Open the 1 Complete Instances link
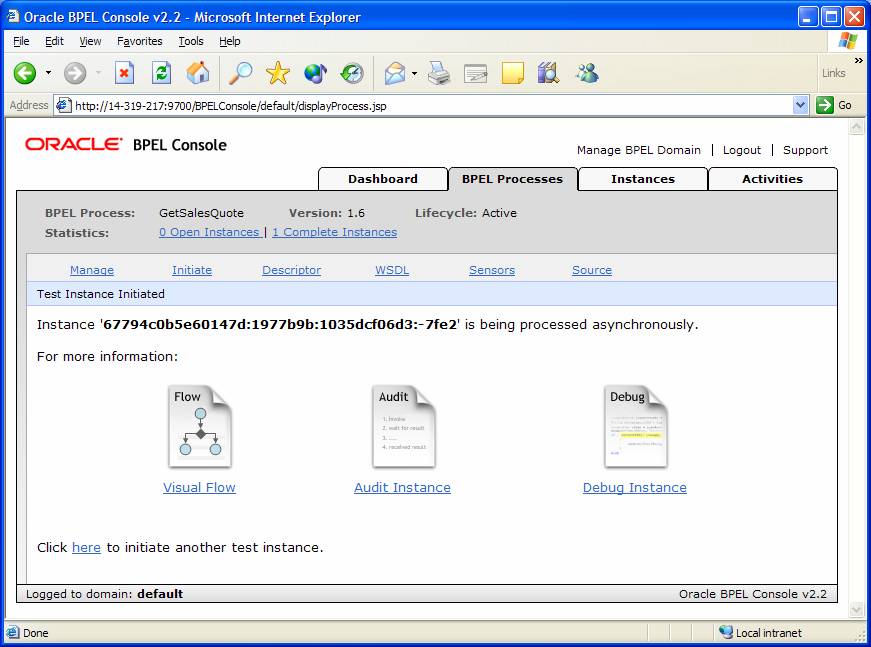Viewport: 871px width, 647px height. 334,232
